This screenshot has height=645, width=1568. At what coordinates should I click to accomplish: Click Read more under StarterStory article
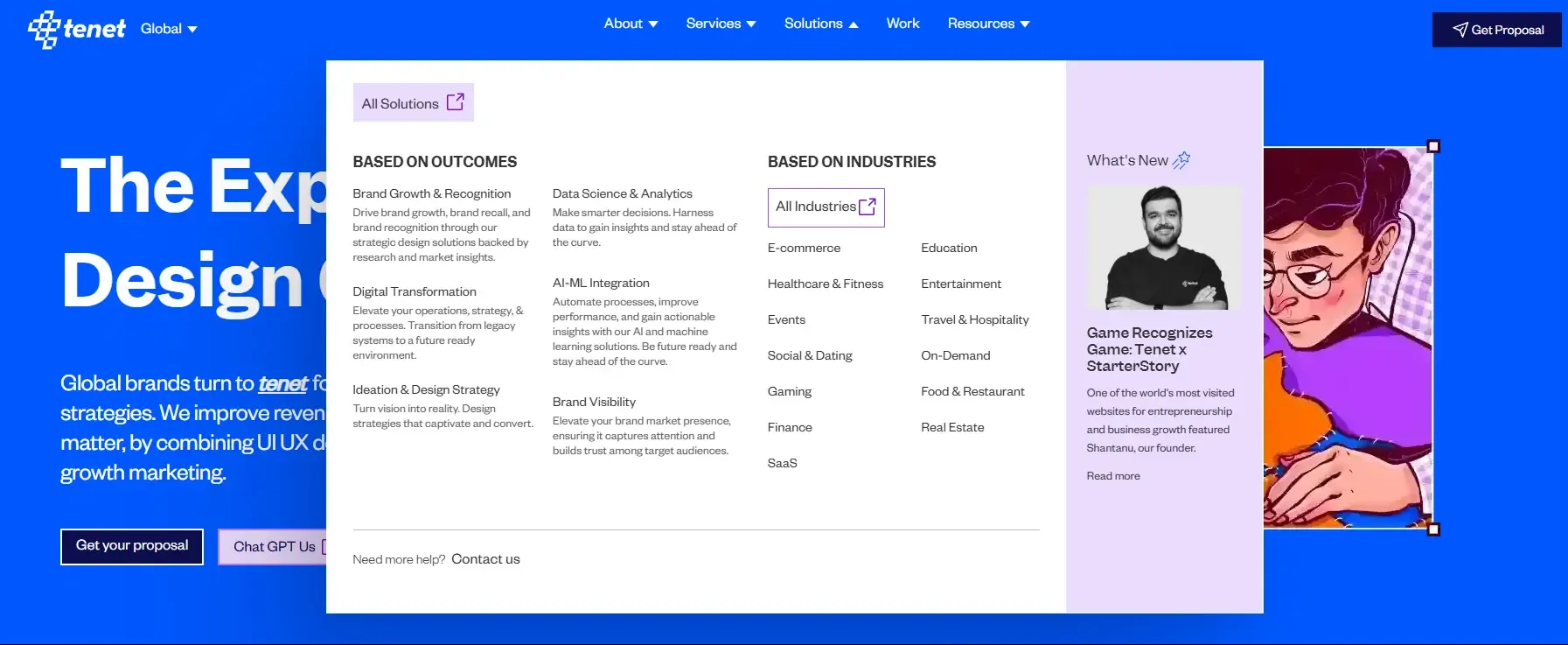(1112, 476)
